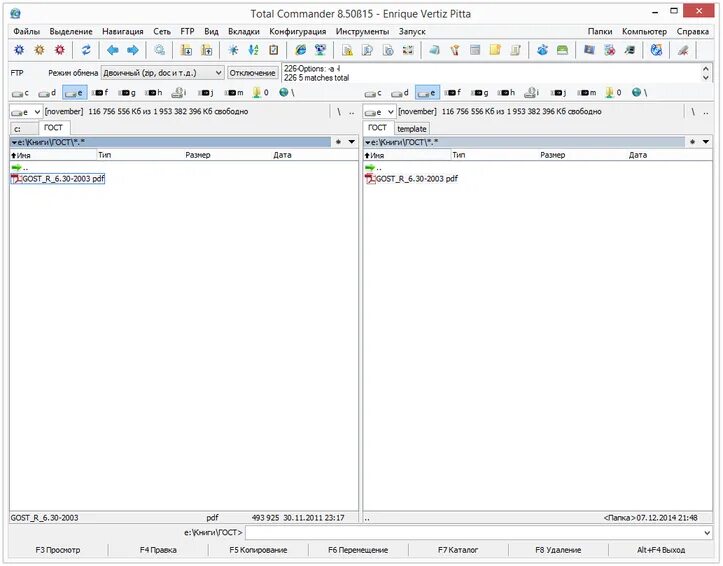Click the globe with arrow toolbar icon
This screenshot has width=723, height=566.
[657, 50]
